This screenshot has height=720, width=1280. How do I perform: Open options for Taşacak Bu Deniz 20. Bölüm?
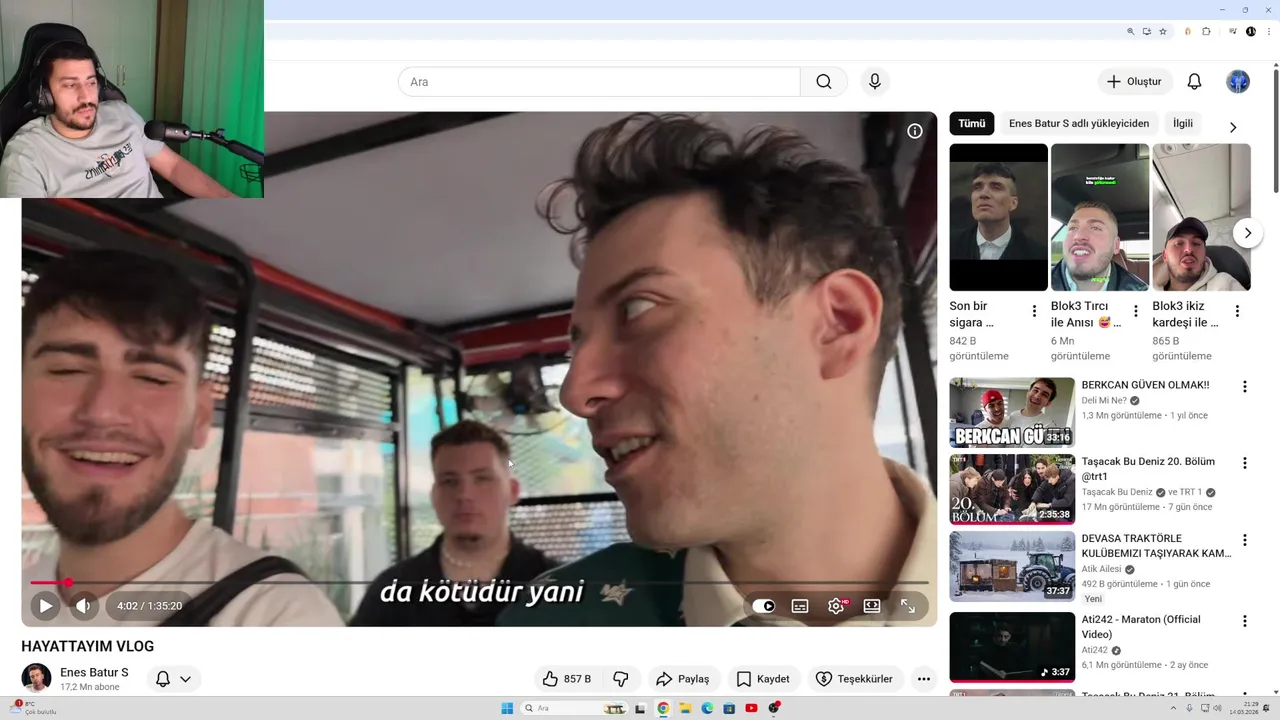[1245, 464]
